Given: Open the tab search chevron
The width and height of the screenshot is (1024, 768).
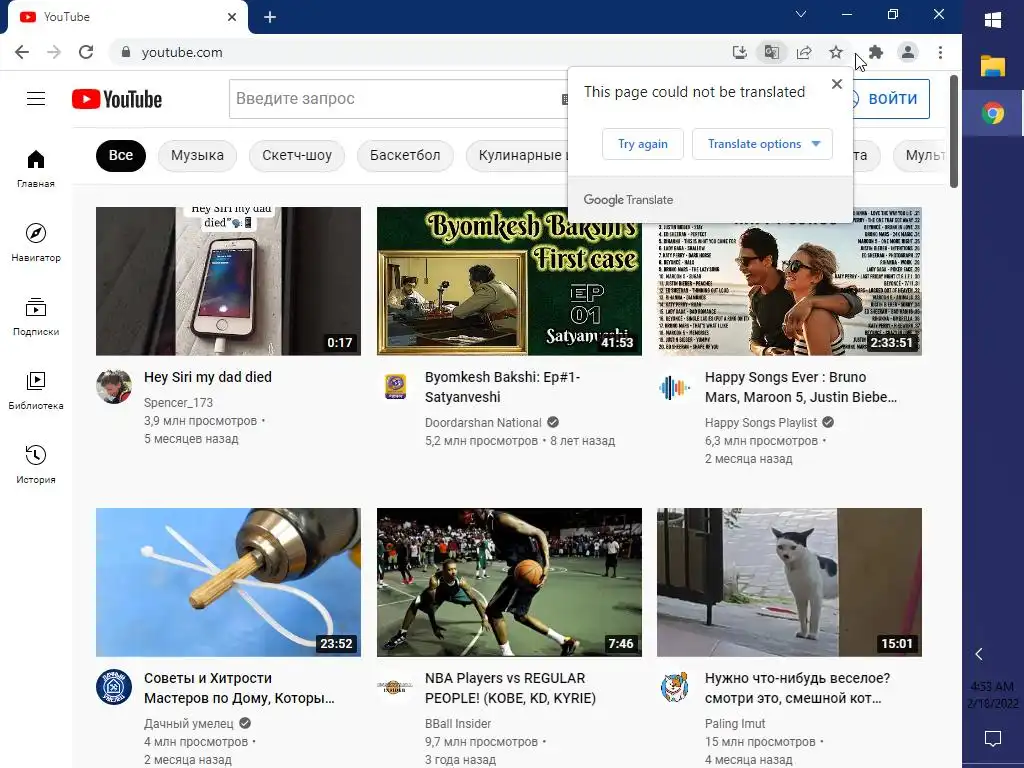Looking at the screenshot, I should pos(801,14).
